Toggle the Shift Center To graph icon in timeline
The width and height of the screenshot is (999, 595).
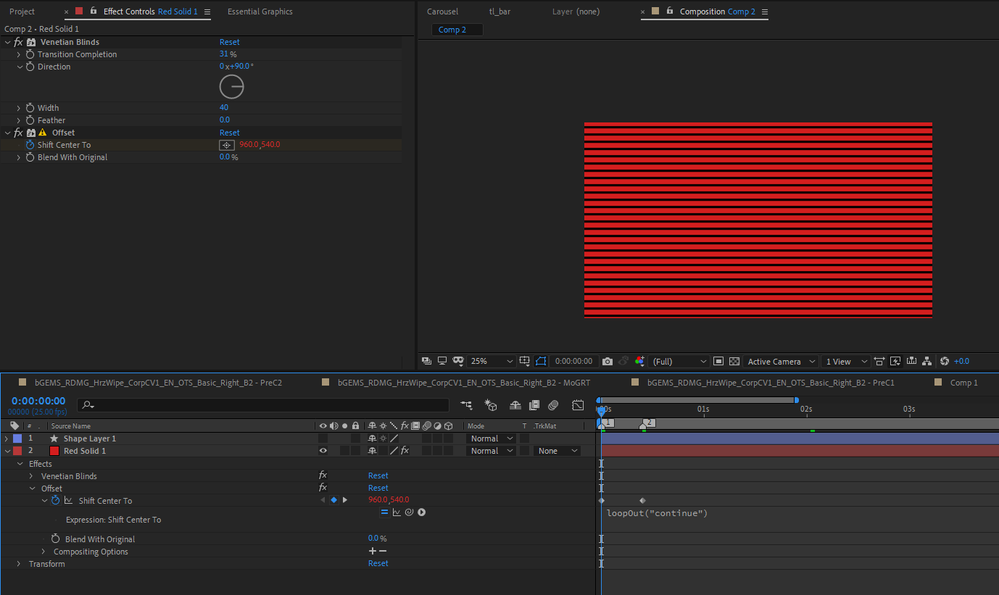(x=69, y=500)
